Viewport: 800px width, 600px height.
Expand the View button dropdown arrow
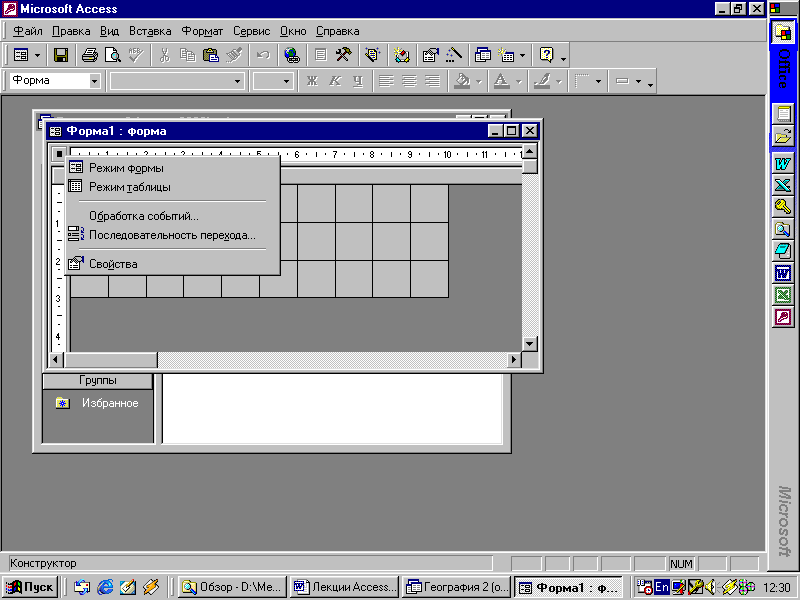37,55
